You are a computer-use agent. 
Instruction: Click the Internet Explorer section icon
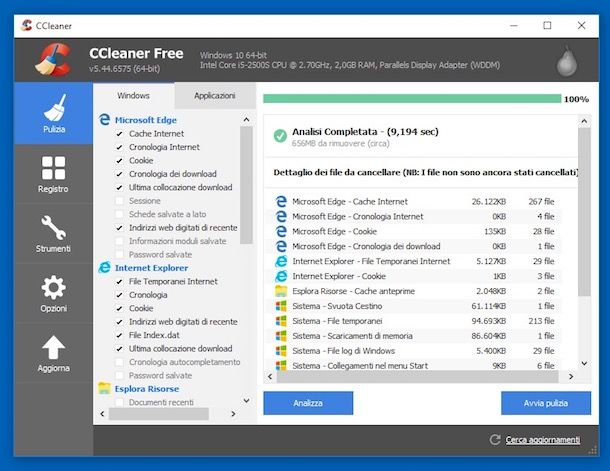[104, 268]
